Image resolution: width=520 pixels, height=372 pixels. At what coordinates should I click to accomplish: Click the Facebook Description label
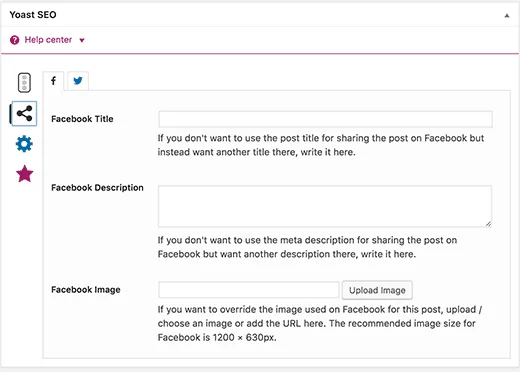tap(97, 188)
